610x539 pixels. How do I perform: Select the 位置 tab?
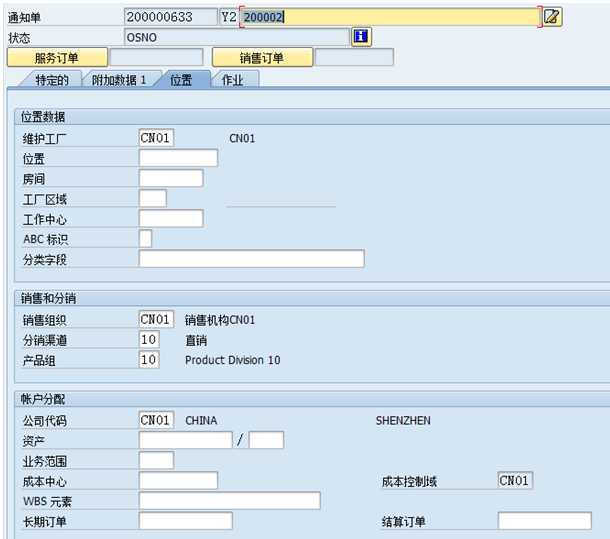tap(182, 80)
